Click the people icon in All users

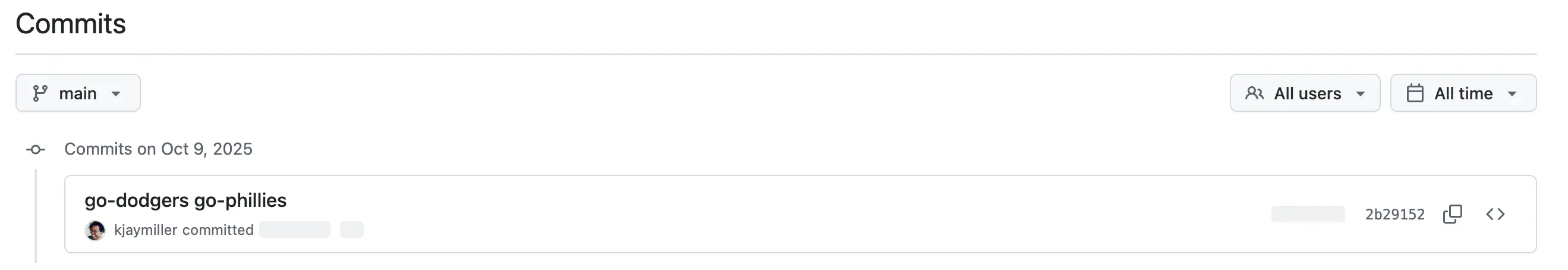1255,93
